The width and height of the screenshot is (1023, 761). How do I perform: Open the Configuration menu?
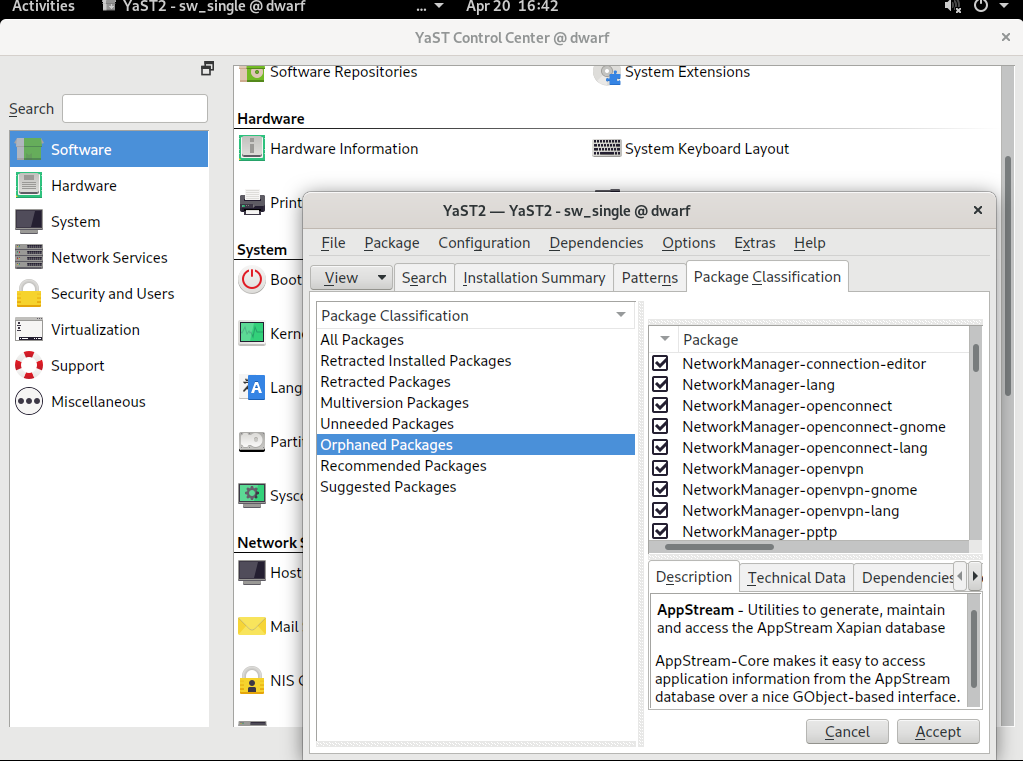[484, 243]
